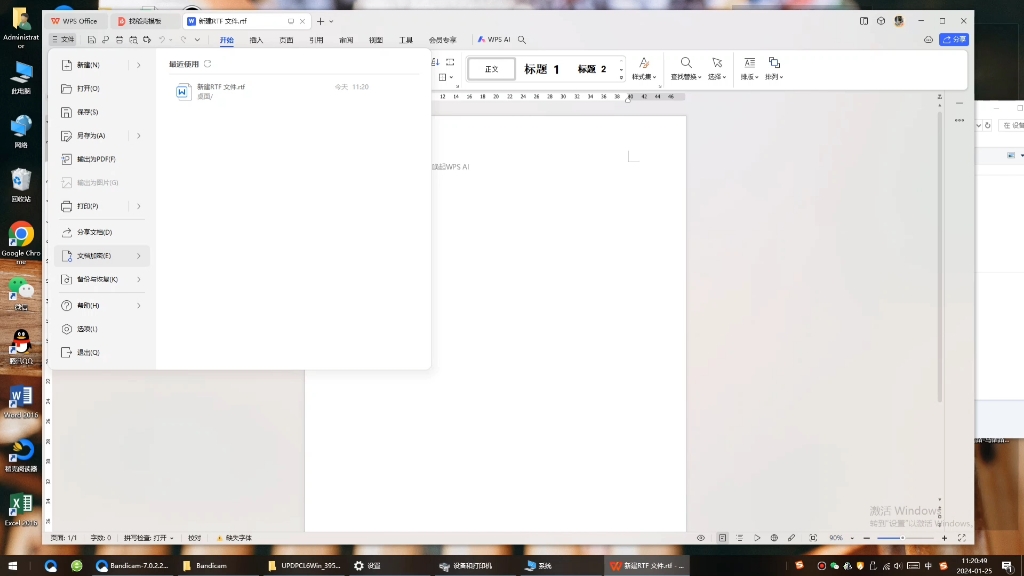Screen dimensions: 1024x576
Task: Open 备份与恢复(K) backup and recovery
Action: (x=97, y=280)
